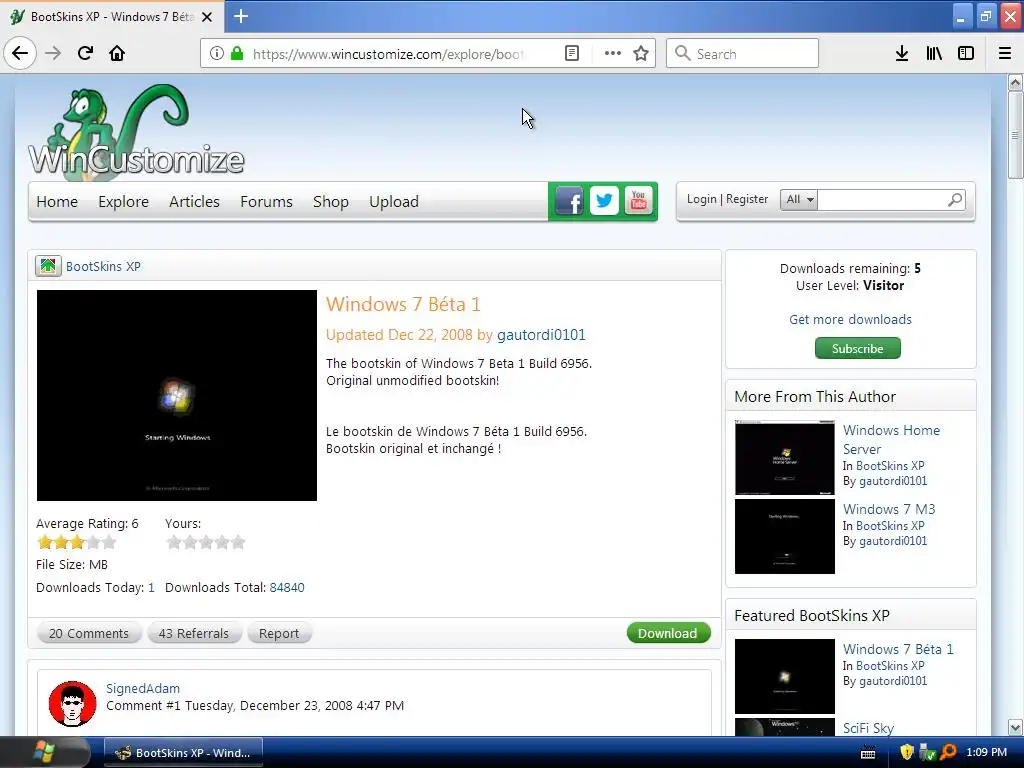Open the Home menu item

(57, 202)
